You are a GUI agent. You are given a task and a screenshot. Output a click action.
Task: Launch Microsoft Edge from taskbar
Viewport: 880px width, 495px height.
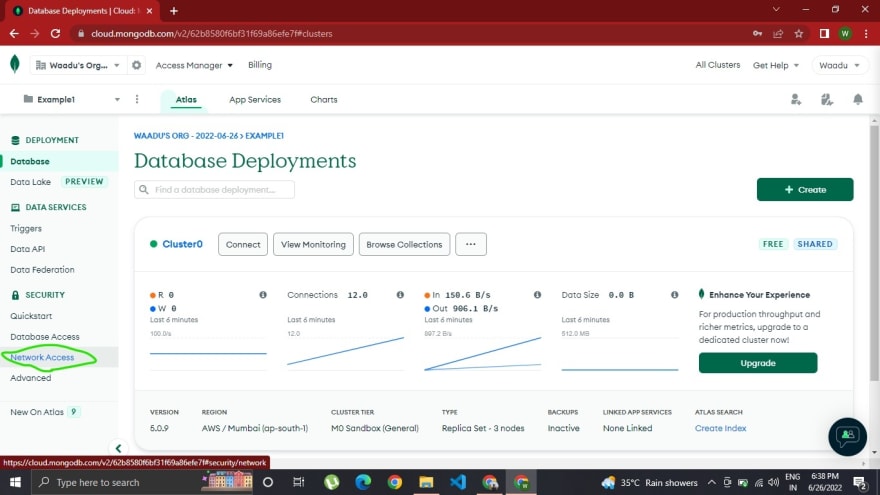[x=363, y=482]
